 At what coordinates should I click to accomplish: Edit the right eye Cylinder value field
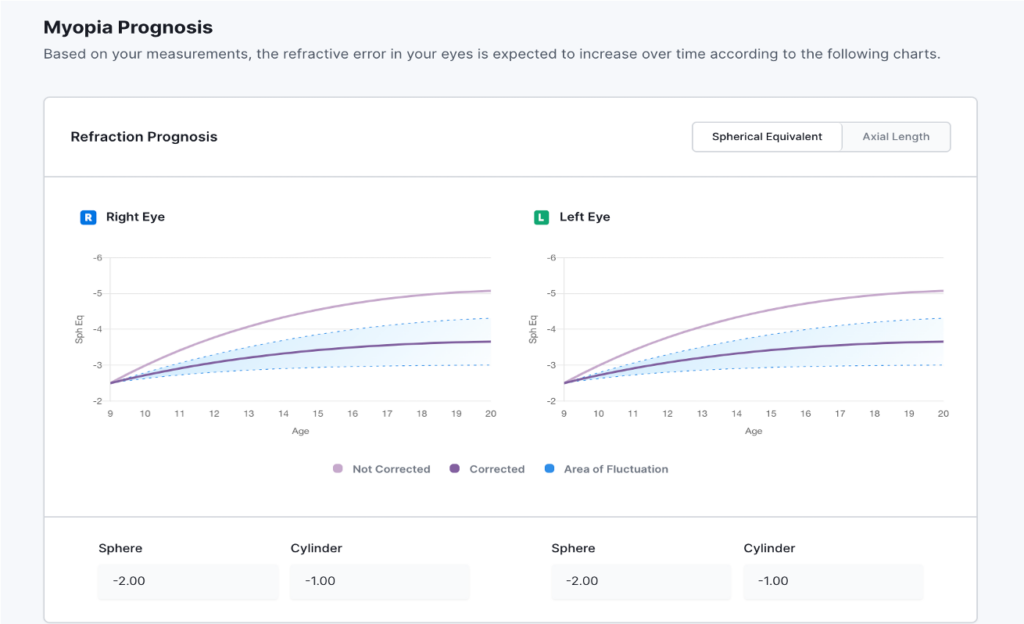pos(380,581)
